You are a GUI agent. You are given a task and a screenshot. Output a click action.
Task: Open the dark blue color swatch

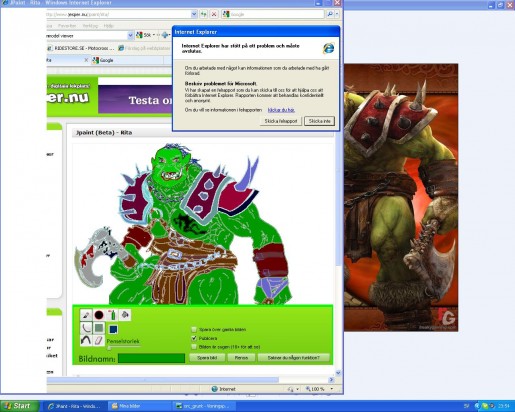click(113, 329)
